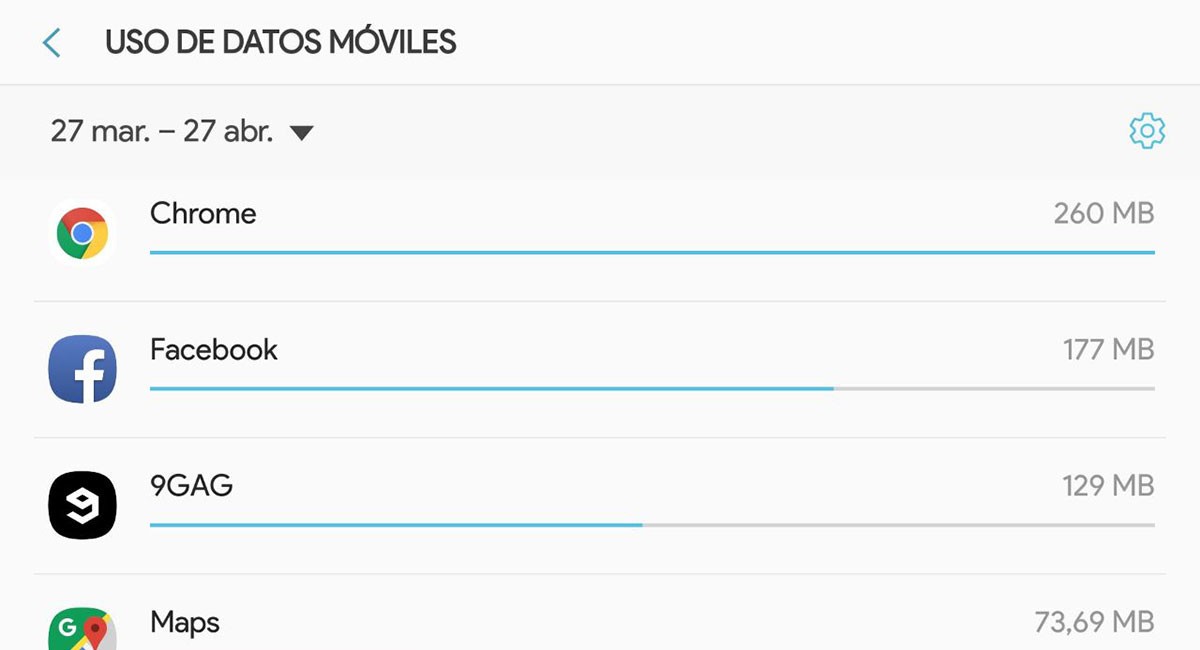Open data usage settings gear
This screenshot has height=650, width=1200.
point(1147,131)
